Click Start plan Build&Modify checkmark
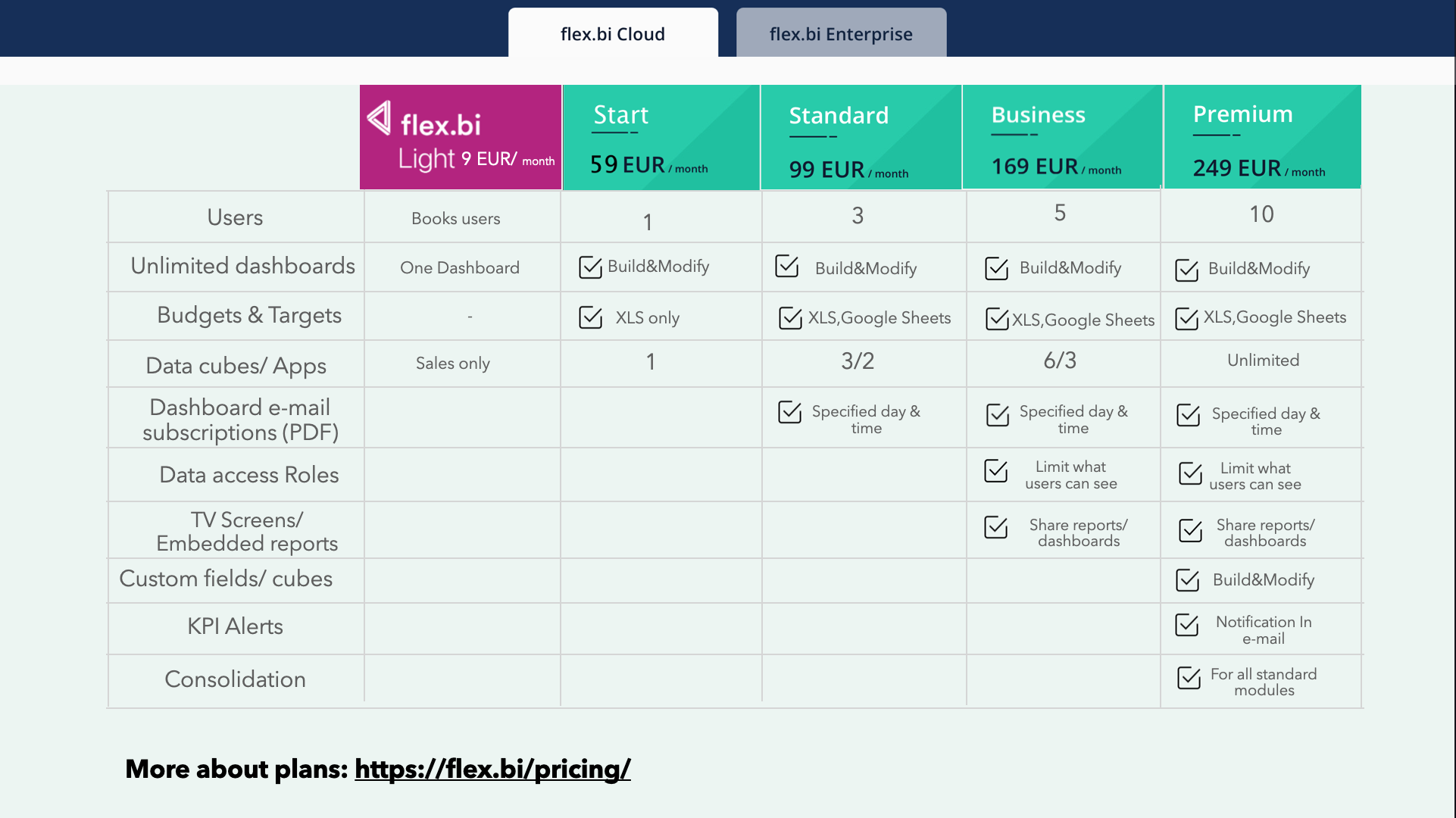Viewport: 1456px width, 818px height. [x=590, y=267]
